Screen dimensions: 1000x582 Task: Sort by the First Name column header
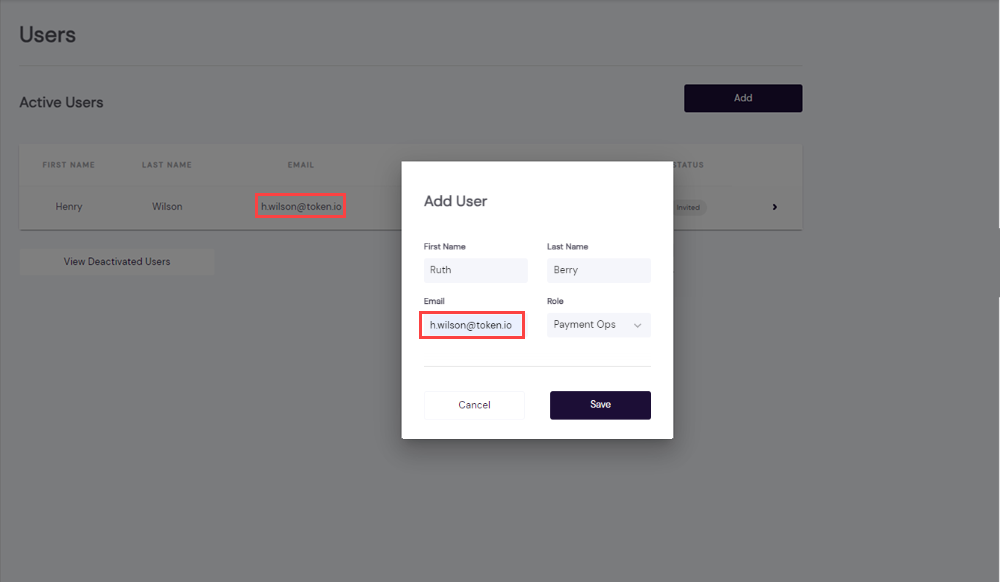[68, 165]
